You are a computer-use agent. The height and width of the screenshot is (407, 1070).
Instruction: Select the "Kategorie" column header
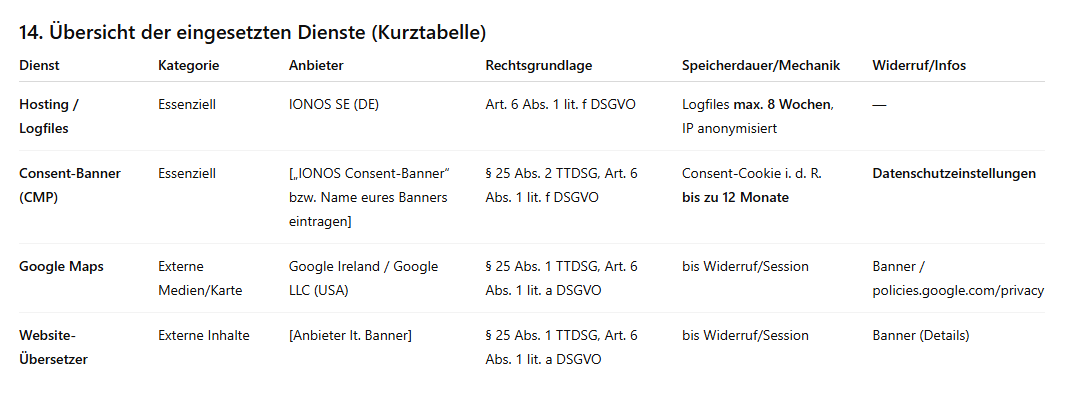pyautogui.click(x=188, y=66)
